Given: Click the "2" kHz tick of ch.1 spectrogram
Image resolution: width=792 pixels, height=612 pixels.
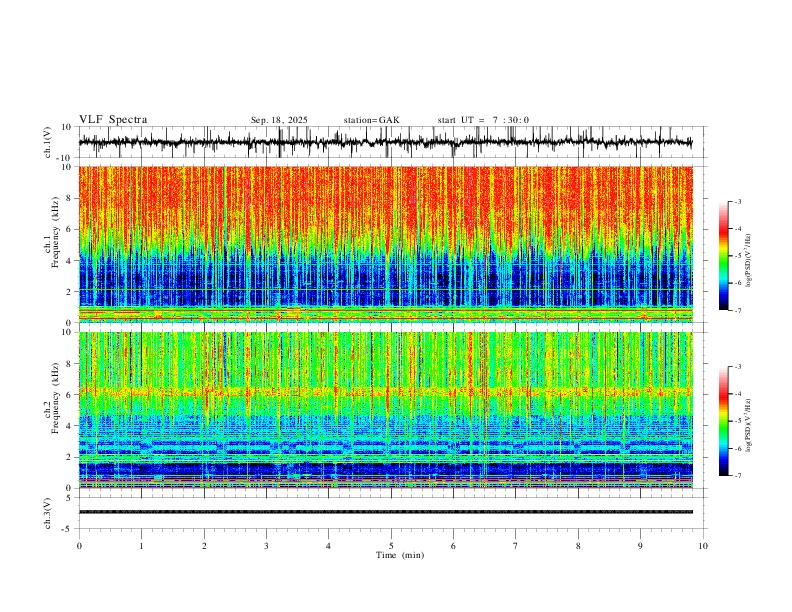Looking at the screenshot, I should (x=68, y=292).
